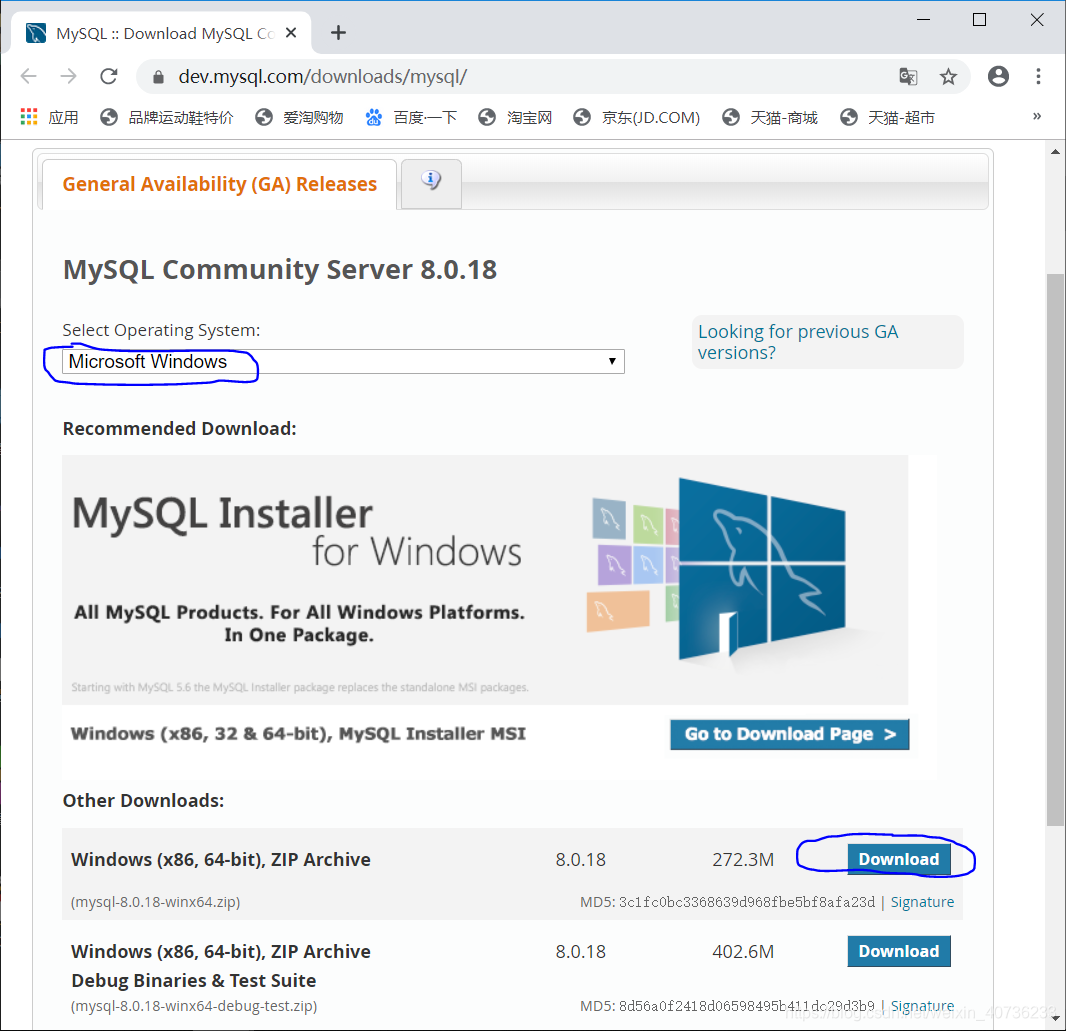1066x1031 pixels.
Task: Bookmark this page with the star icon
Action: [948, 76]
